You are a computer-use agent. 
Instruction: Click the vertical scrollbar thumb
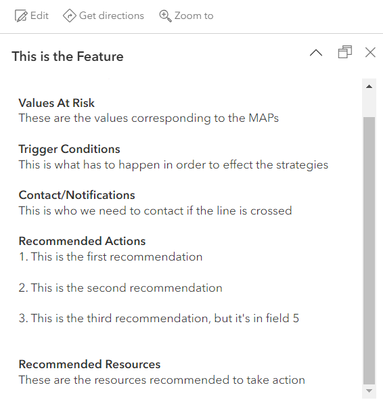point(369,250)
